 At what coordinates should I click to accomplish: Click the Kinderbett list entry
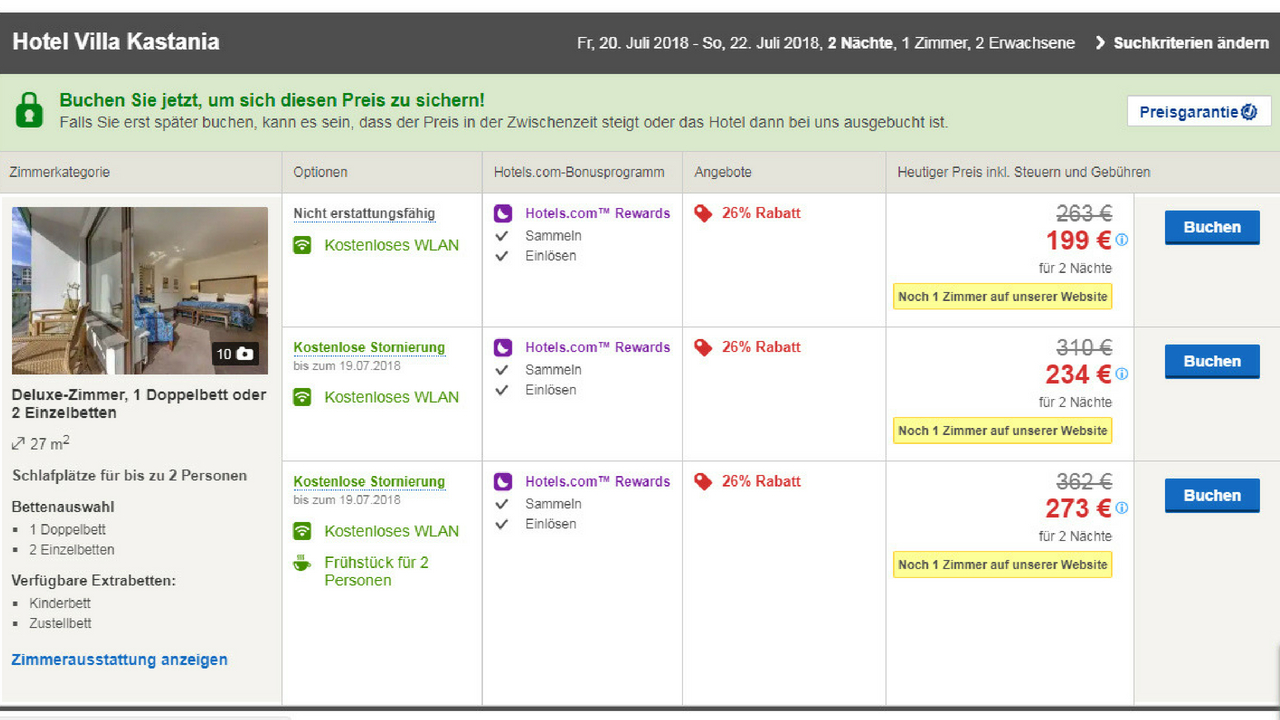coord(60,604)
